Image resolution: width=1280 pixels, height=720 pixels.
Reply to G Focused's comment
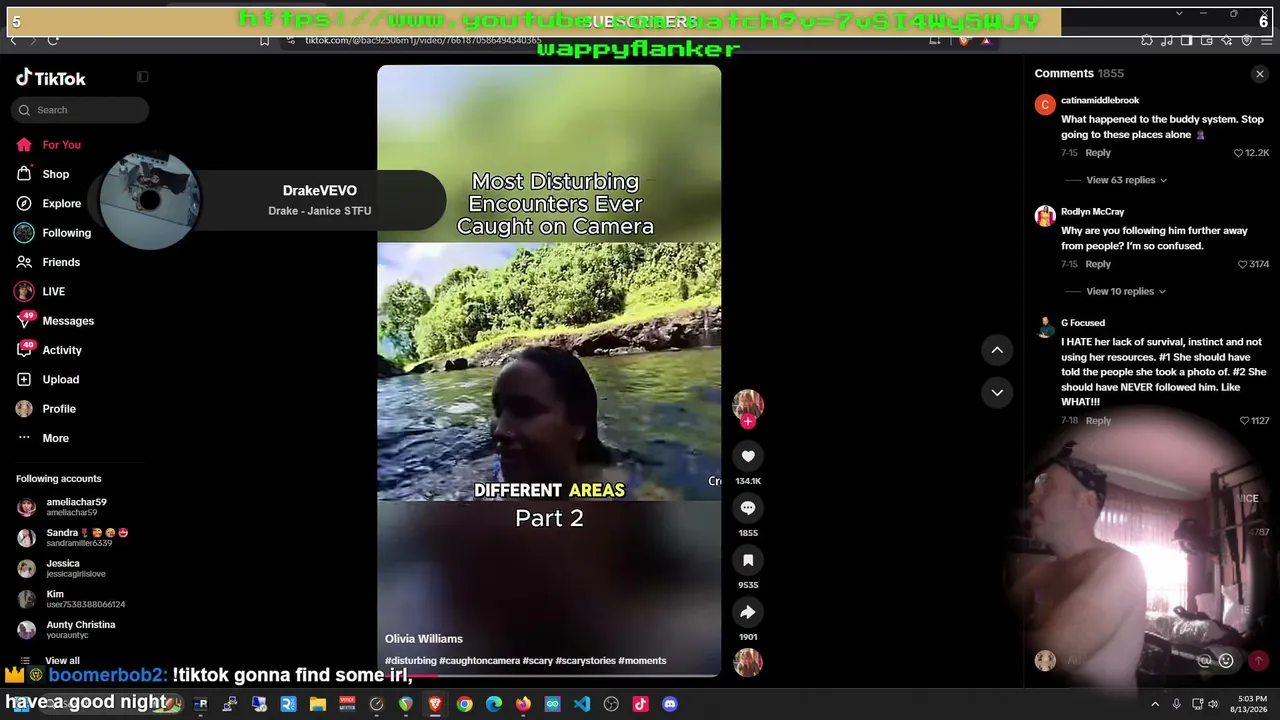click(x=1098, y=421)
